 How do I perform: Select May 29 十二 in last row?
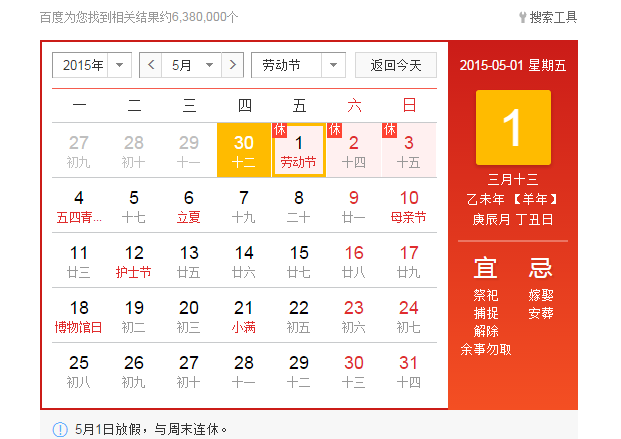pyautogui.click(x=299, y=370)
